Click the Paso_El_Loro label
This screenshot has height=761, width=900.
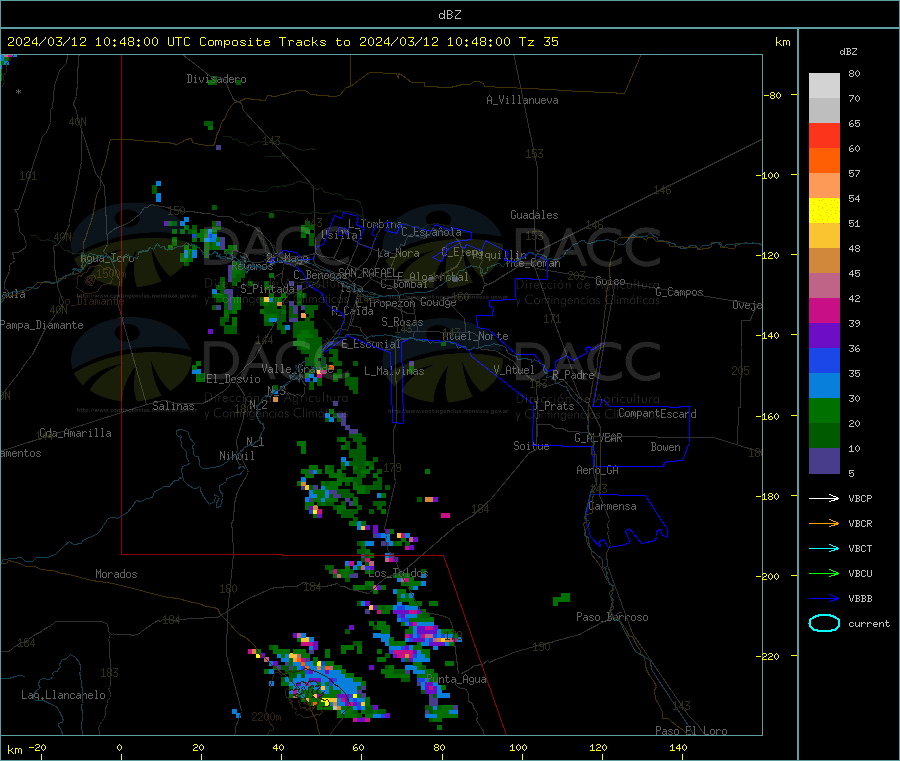point(691,731)
